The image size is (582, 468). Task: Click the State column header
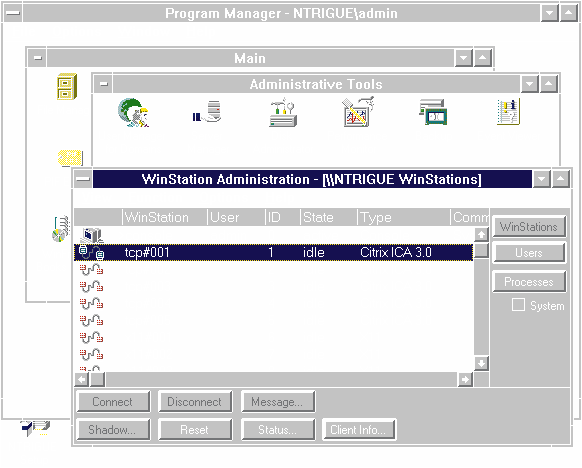pyautogui.click(x=329, y=217)
